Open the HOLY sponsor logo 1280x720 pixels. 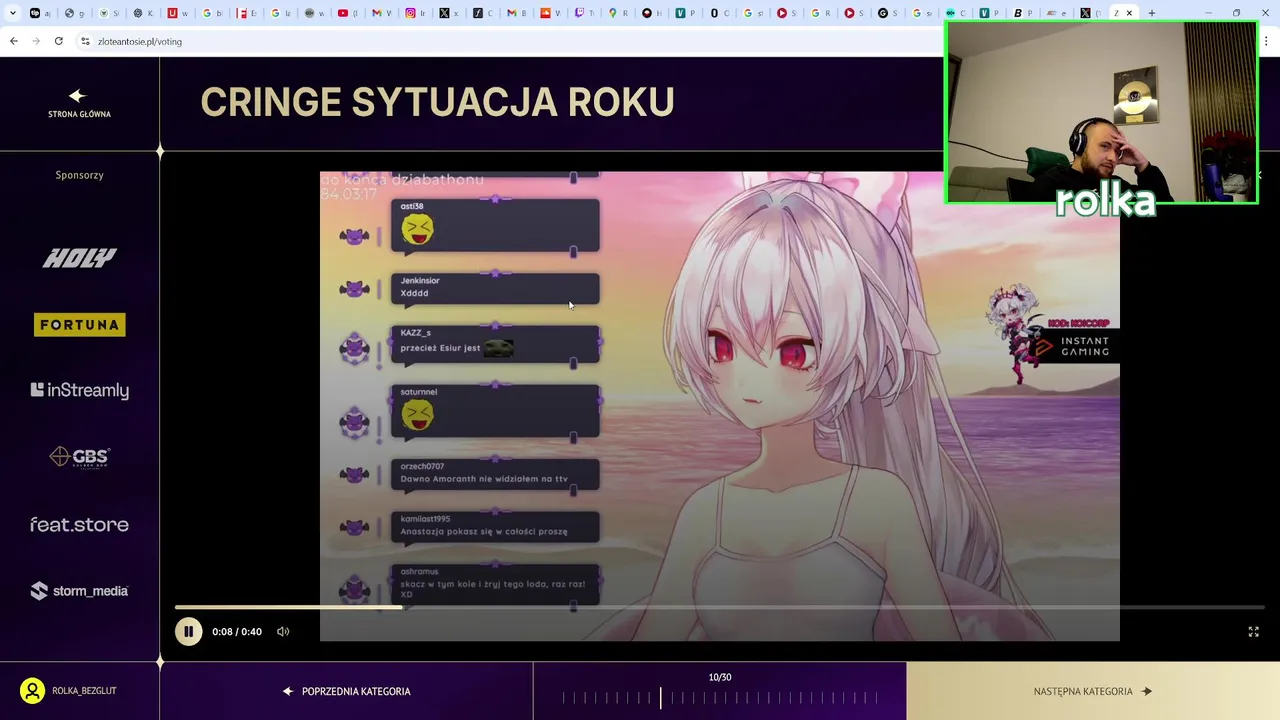coord(79,258)
